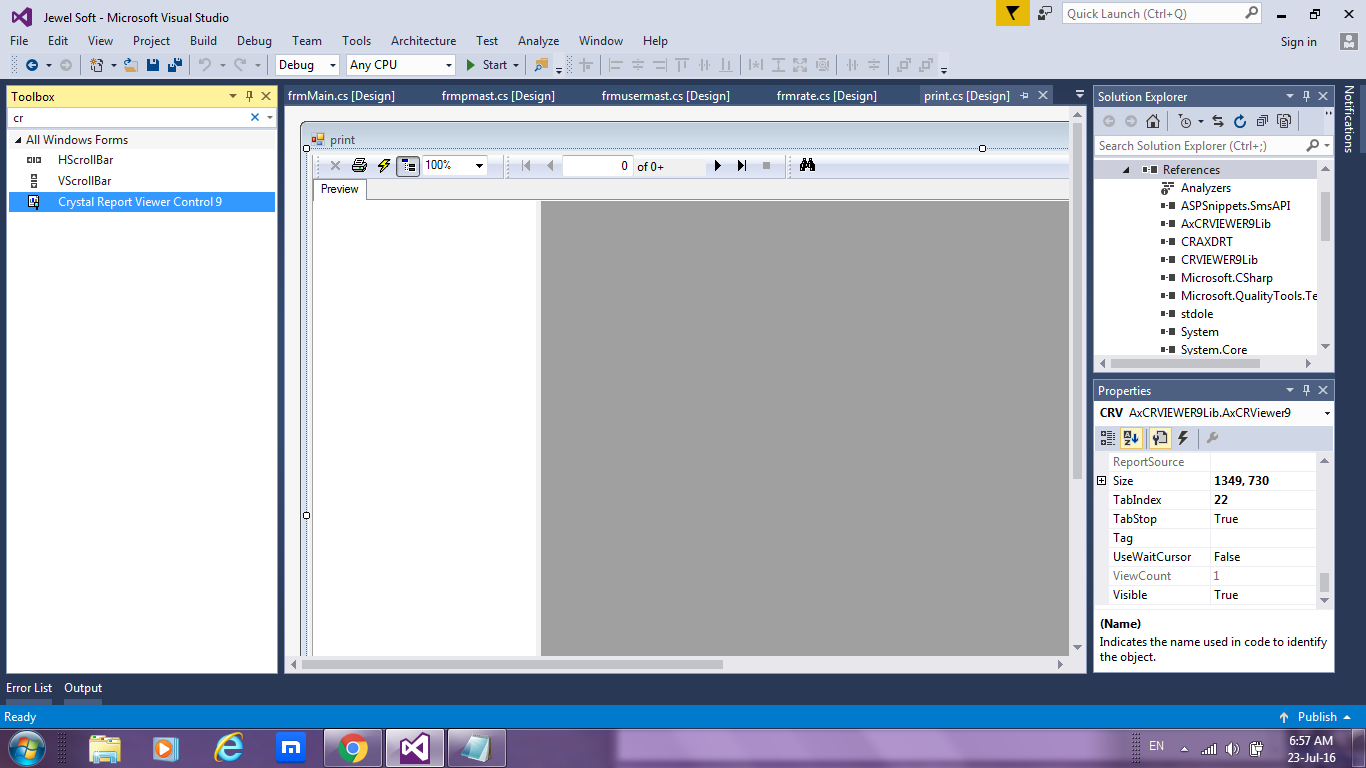
Task: Sort Properties panel alphabetically
Action: [1131, 438]
